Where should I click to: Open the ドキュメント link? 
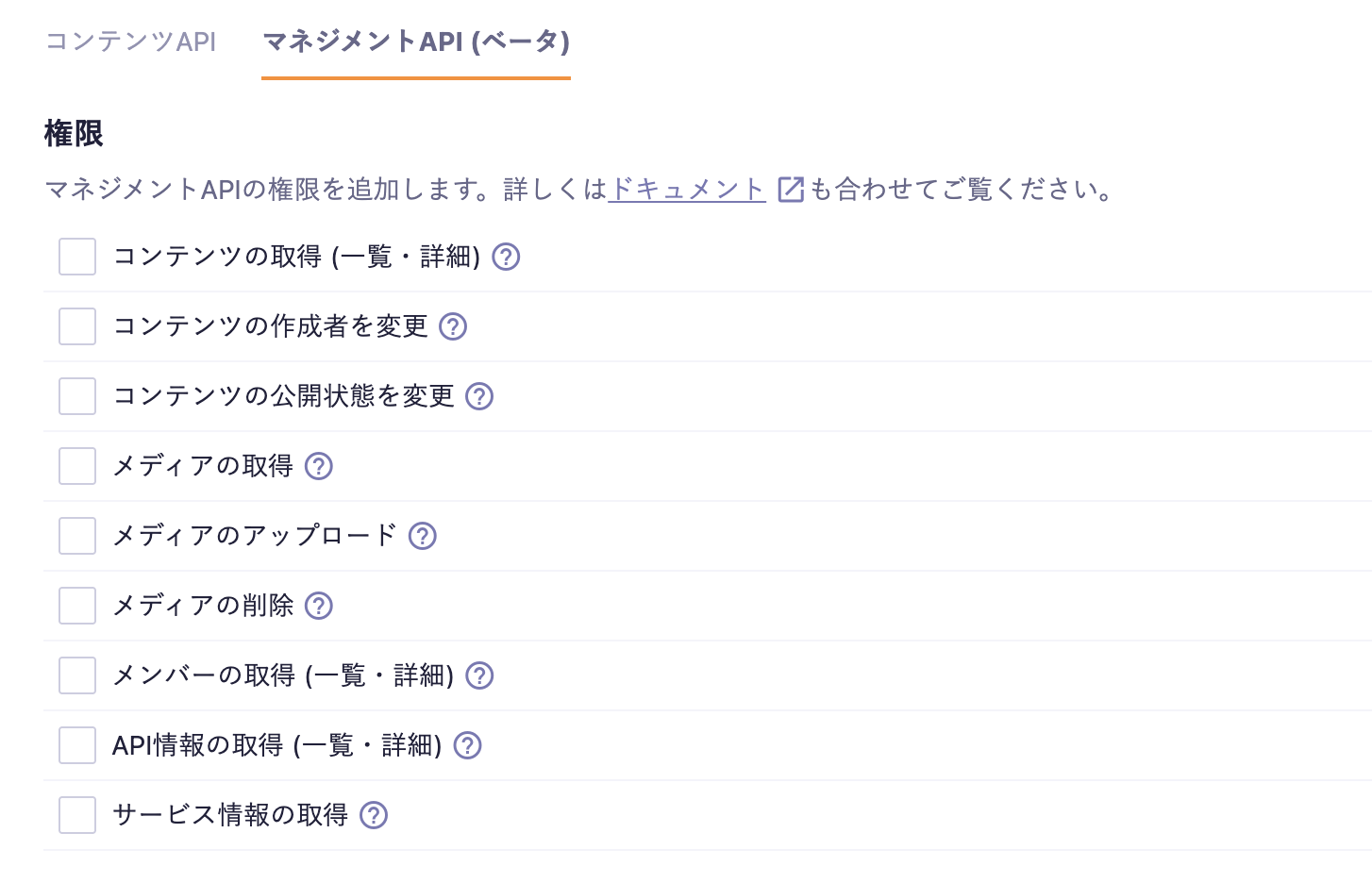tap(687, 190)
